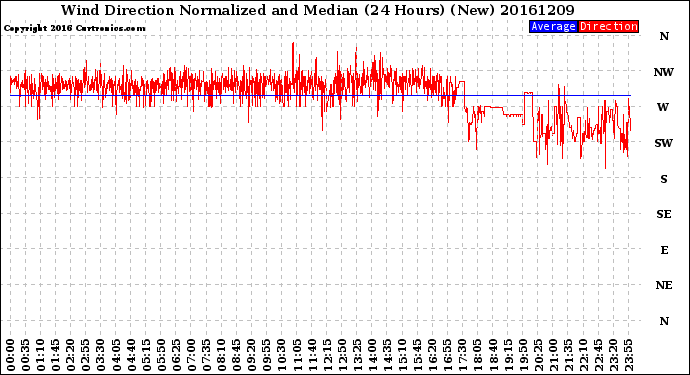The height and width of the screenshot is (375, 690).
Task: Click the 14:00 time axis label
Action: [372, 355]
